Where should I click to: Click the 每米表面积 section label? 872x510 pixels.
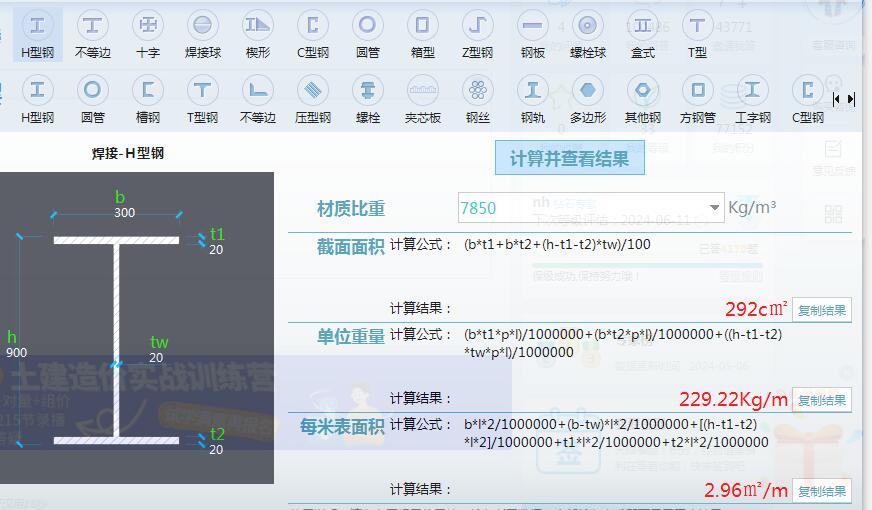(x=342, y=427)
